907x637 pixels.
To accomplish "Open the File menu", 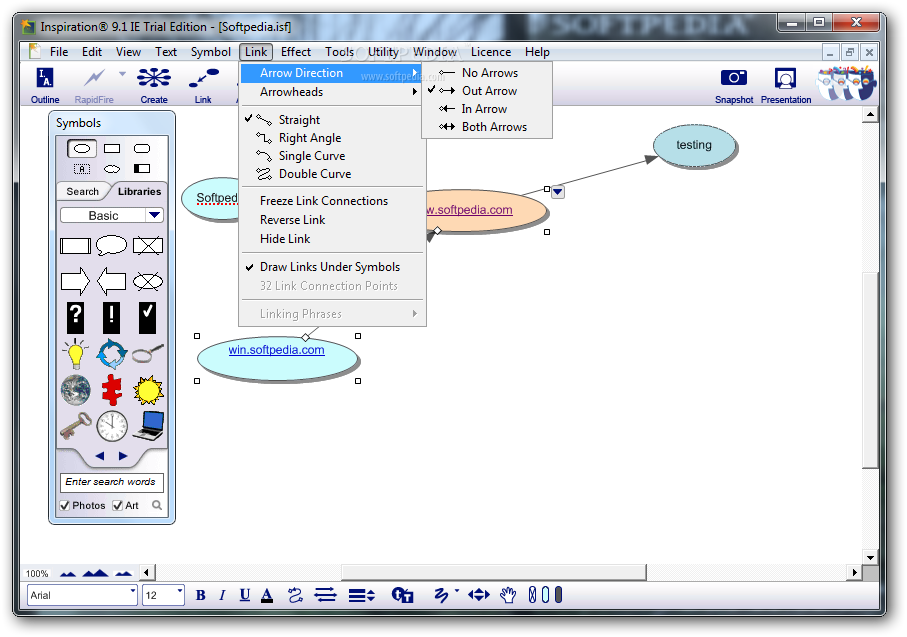I will 59,52.
